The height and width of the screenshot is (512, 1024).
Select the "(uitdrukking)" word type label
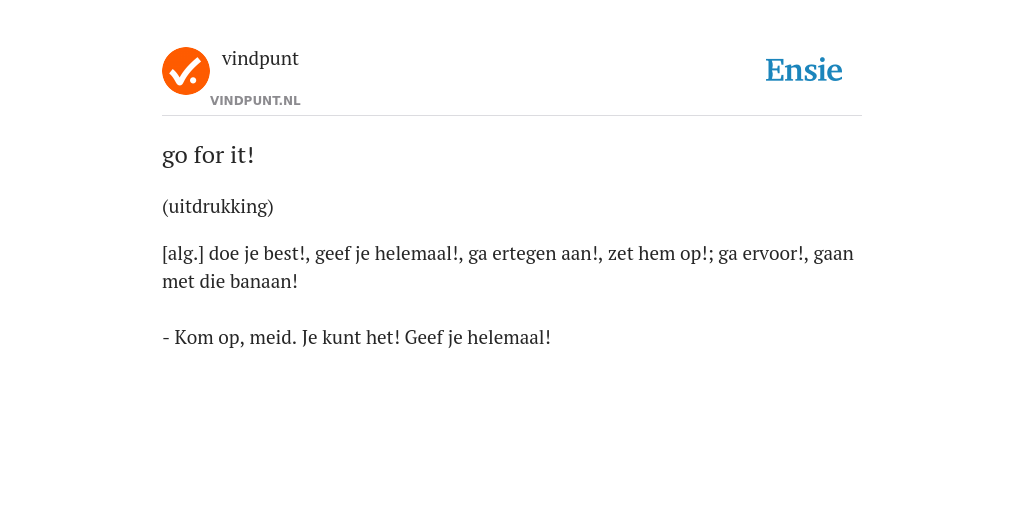pos(217,207)
